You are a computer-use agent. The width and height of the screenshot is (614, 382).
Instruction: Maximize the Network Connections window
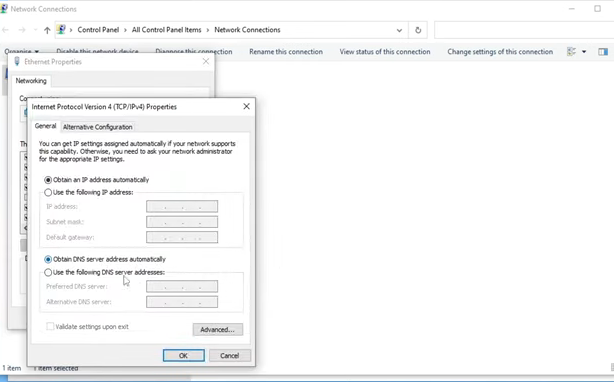click(x=598, y=9)
